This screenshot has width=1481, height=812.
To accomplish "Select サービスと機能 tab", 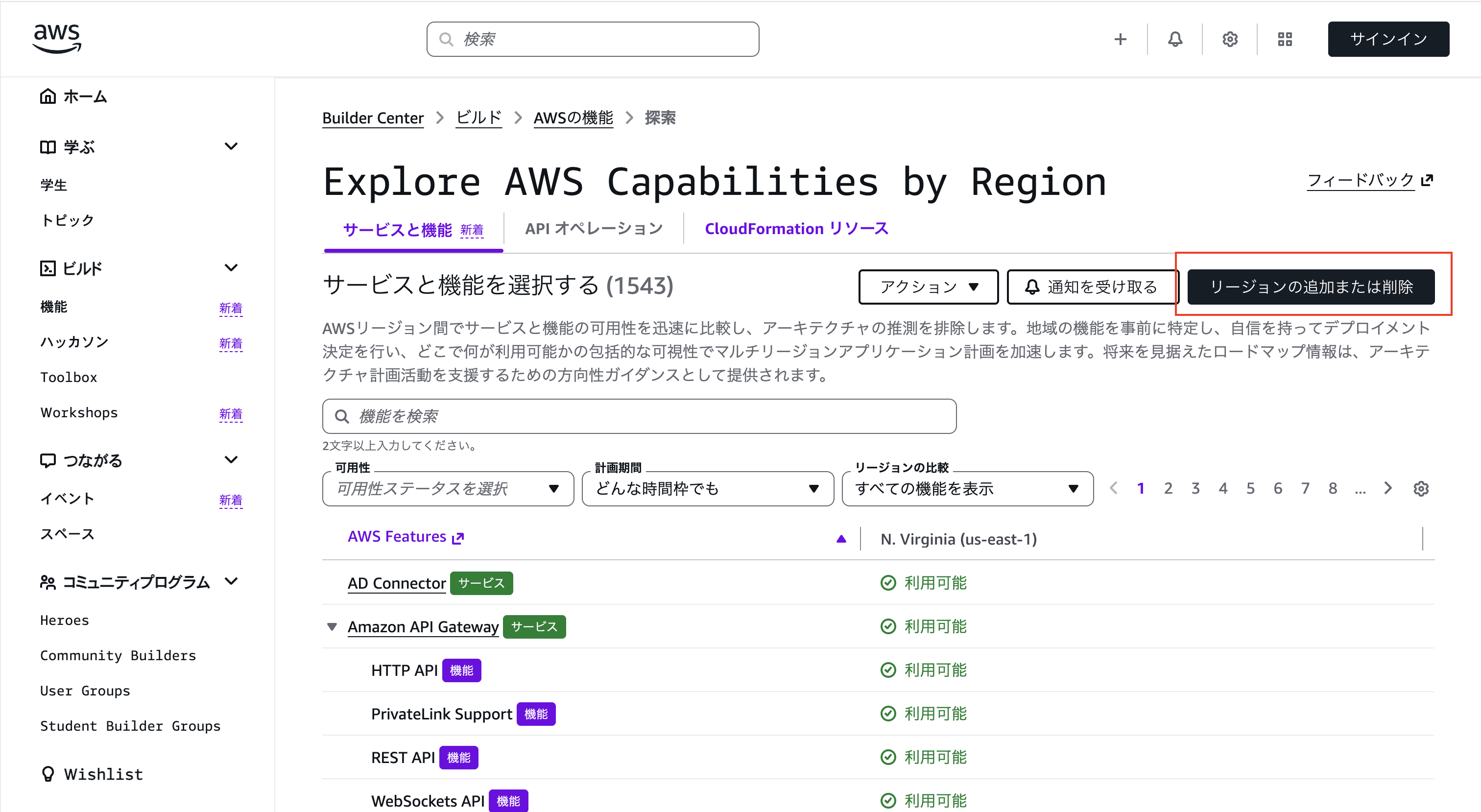I will tap(413, 230).
